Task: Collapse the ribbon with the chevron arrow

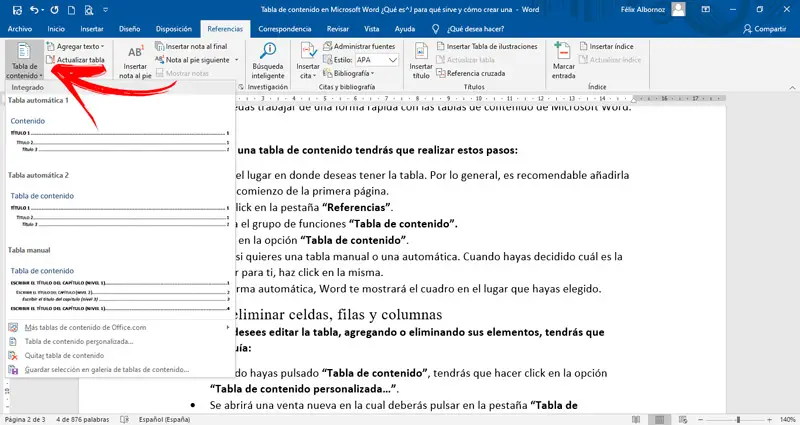Action: (x=792, y=88)
